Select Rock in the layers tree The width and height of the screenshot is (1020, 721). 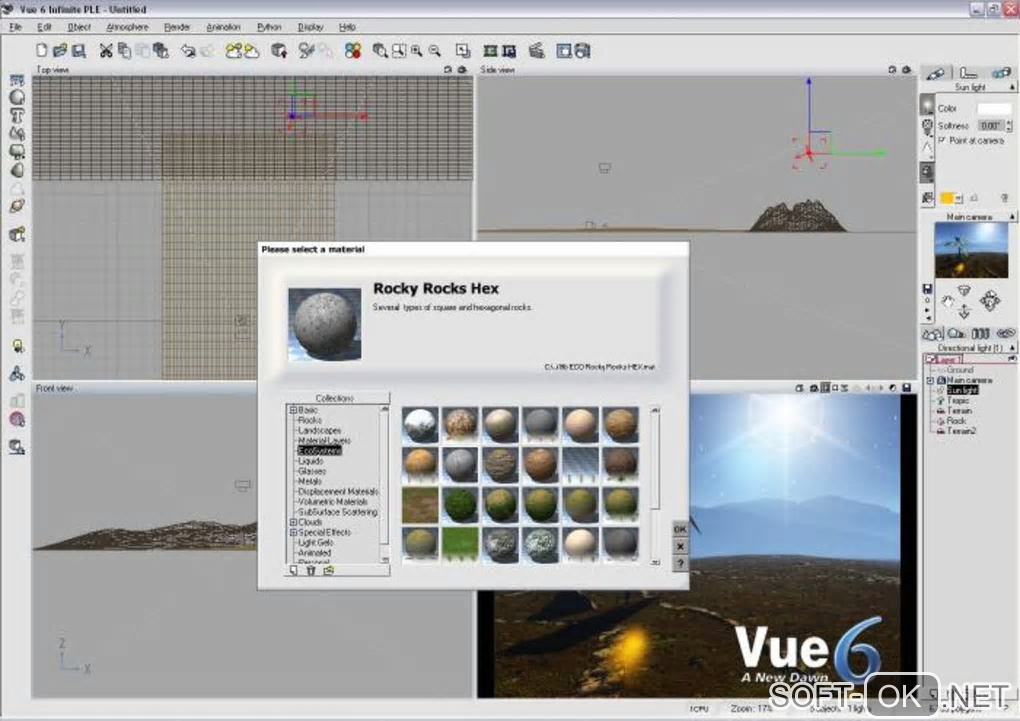[x=956, y=421]
